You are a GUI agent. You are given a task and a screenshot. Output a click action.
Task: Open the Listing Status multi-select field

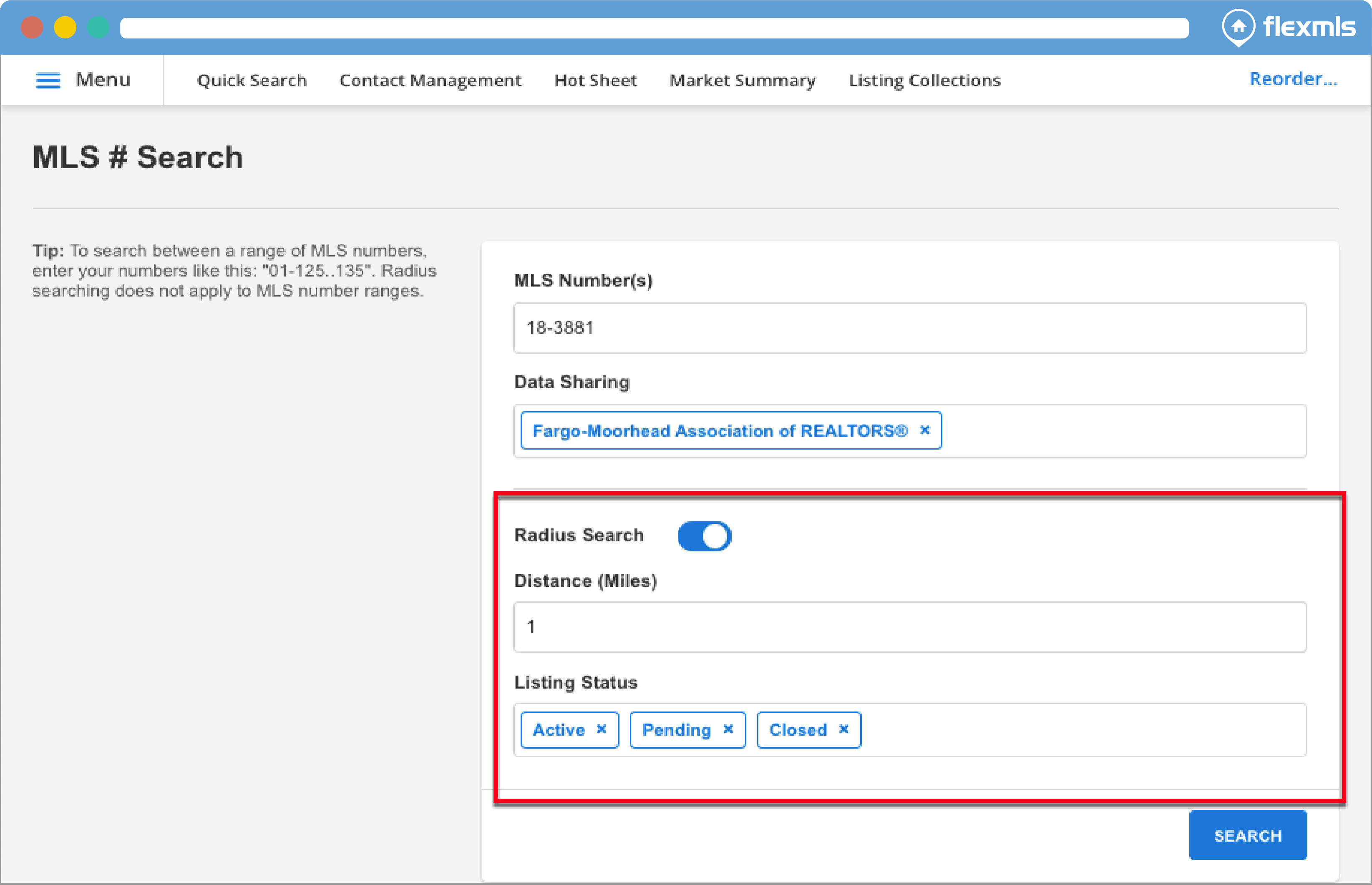[x=1080, y=730]
